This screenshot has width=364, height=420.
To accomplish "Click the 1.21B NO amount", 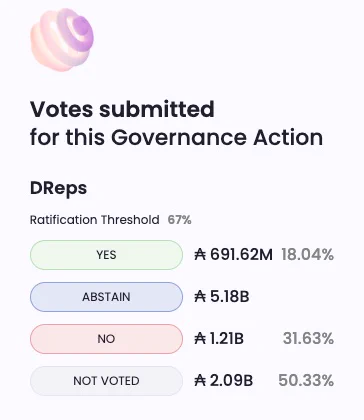I will (x=227, y=339).
